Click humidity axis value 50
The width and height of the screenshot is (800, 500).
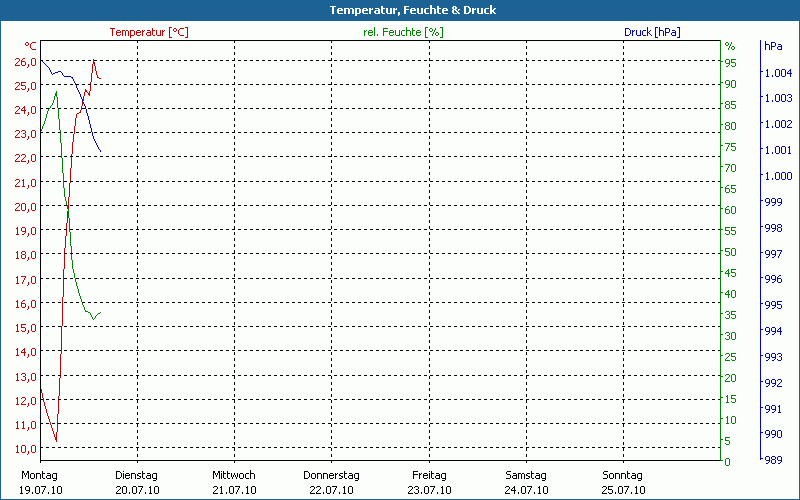click(731, 252)
